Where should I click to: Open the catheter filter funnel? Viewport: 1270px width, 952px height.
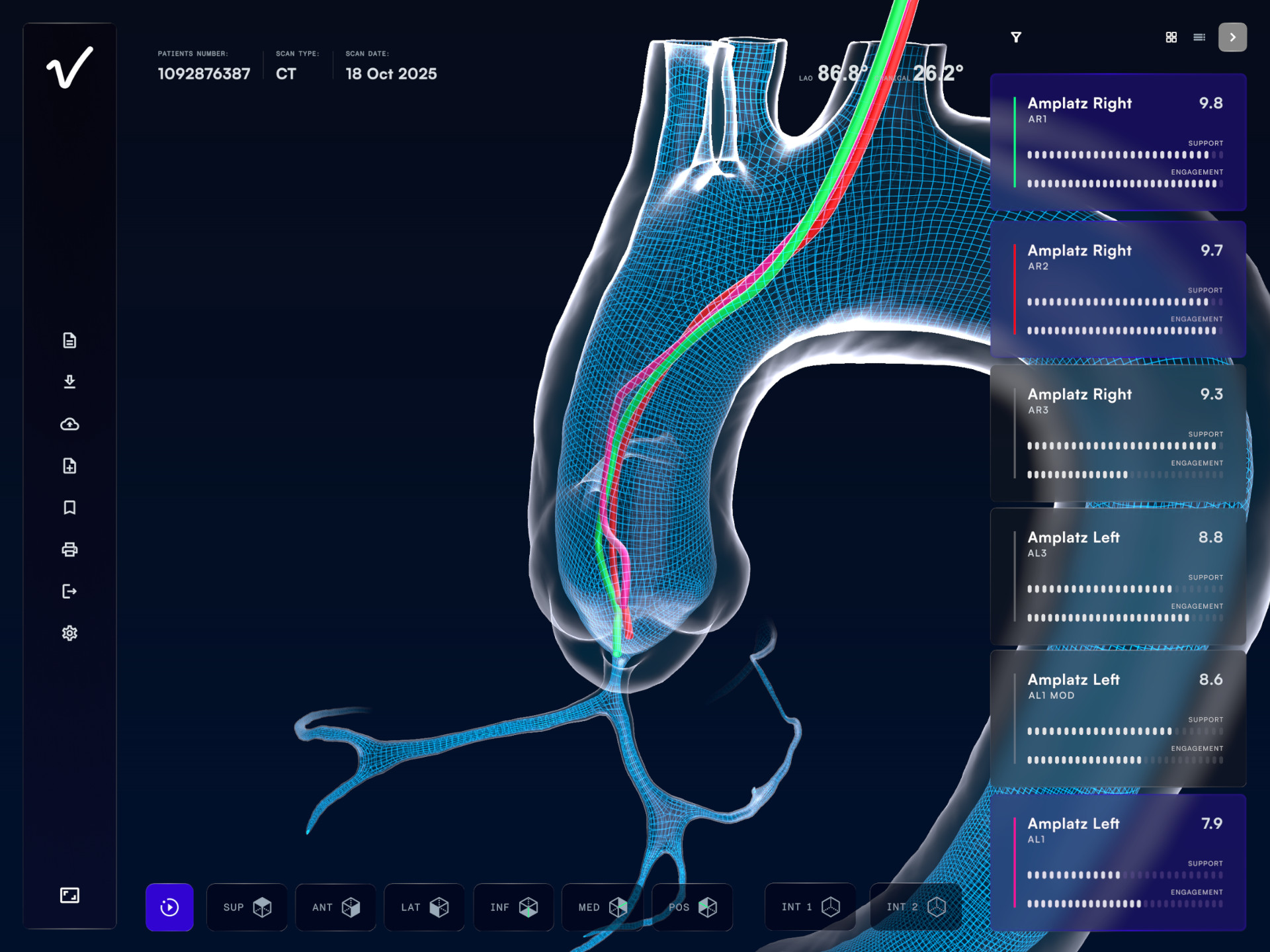point(1016,37)
